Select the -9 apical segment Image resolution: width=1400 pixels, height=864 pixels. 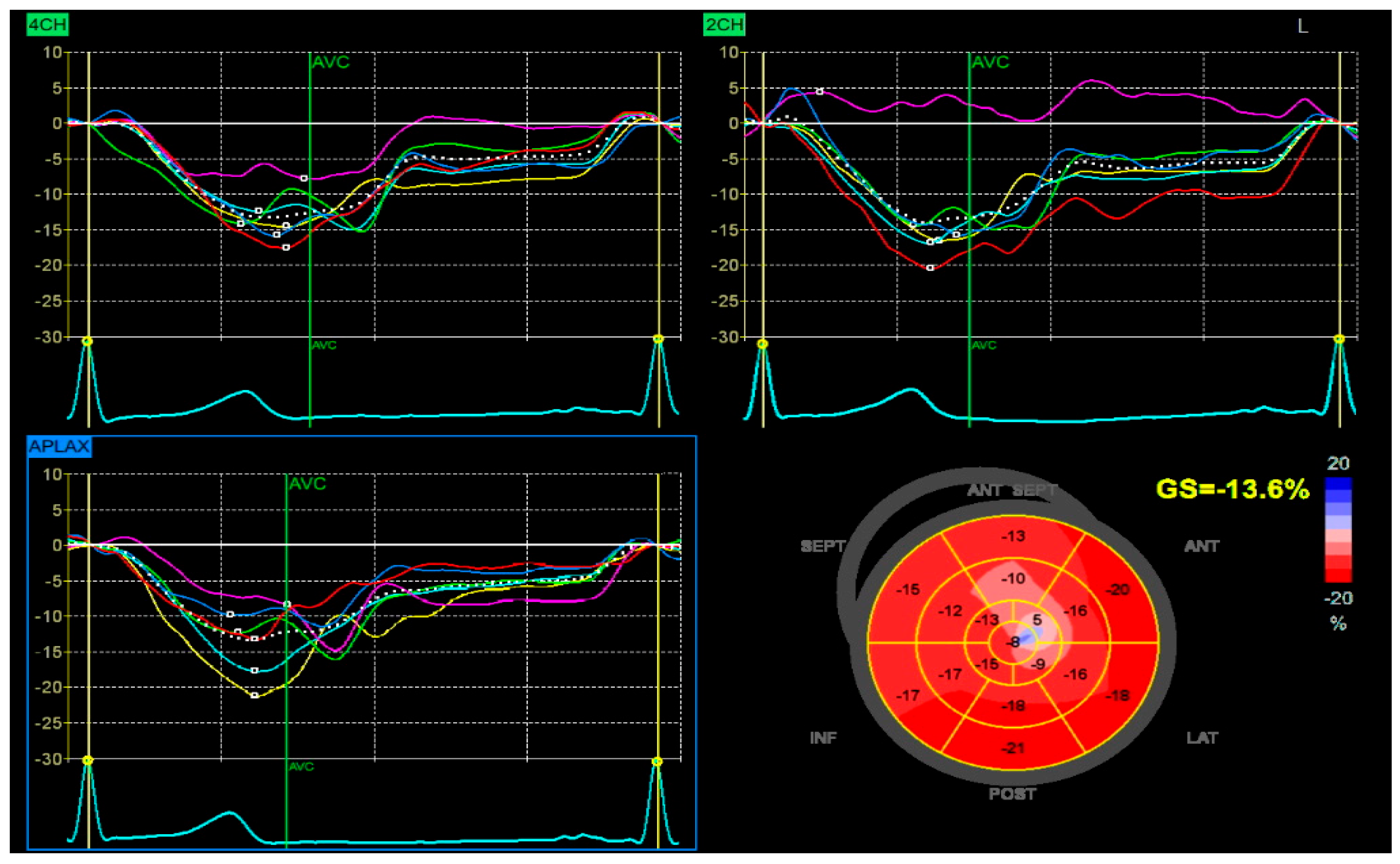coord(1037,664)
